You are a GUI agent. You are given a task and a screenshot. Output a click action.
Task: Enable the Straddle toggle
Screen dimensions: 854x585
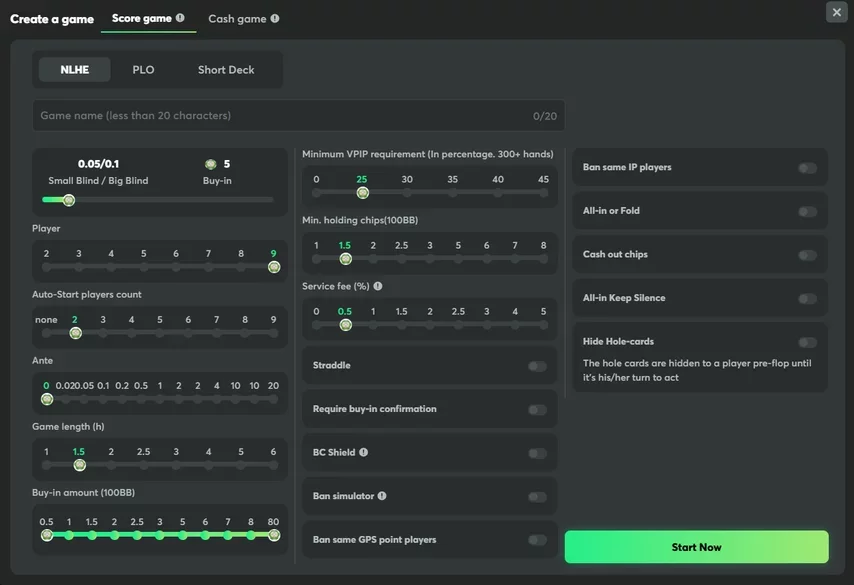coord(537,366)
